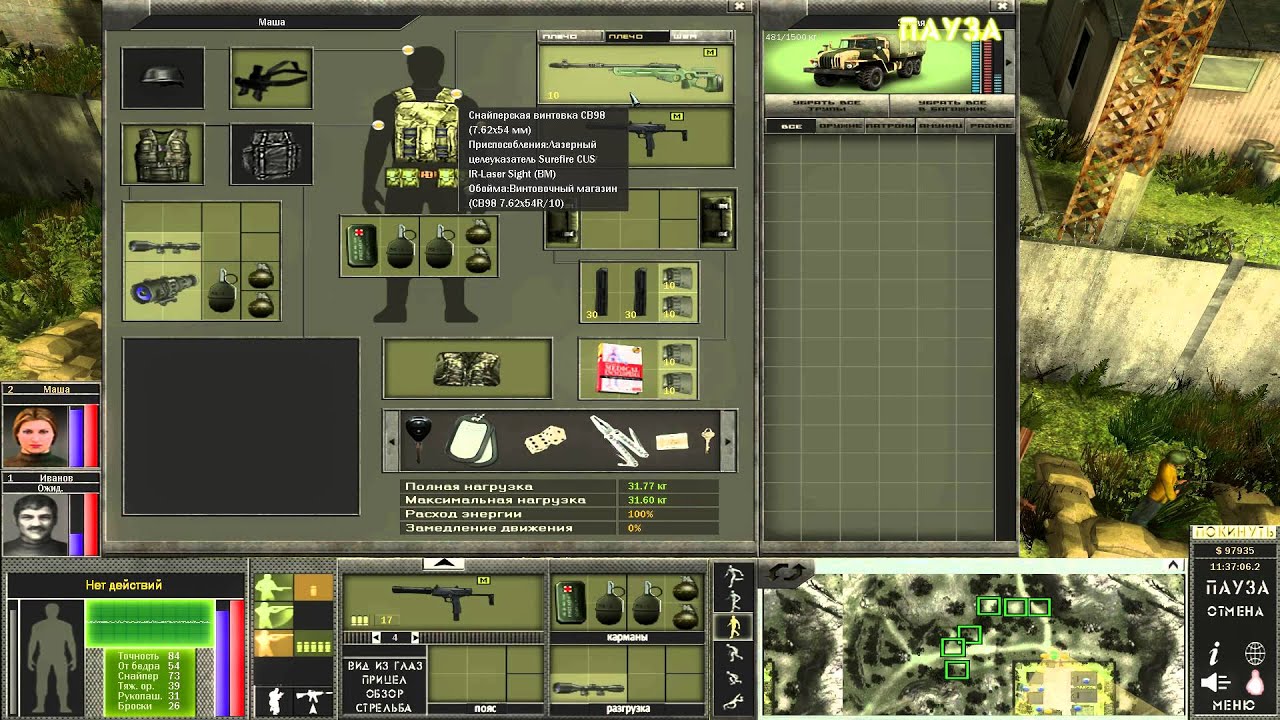Toggle the burst fire ammo icon
The image size is (1280, 720).
click(x=314, y=644)
